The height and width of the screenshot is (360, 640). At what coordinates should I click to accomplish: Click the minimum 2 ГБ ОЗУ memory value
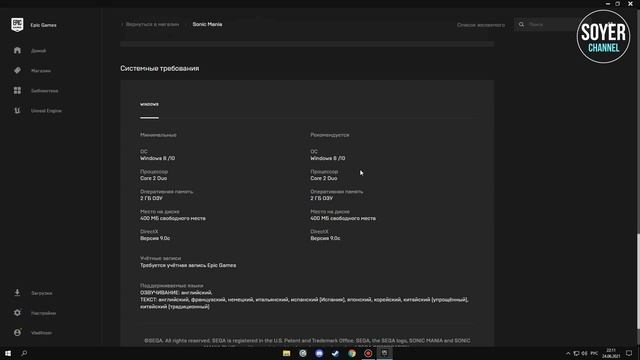pos(151,198)
